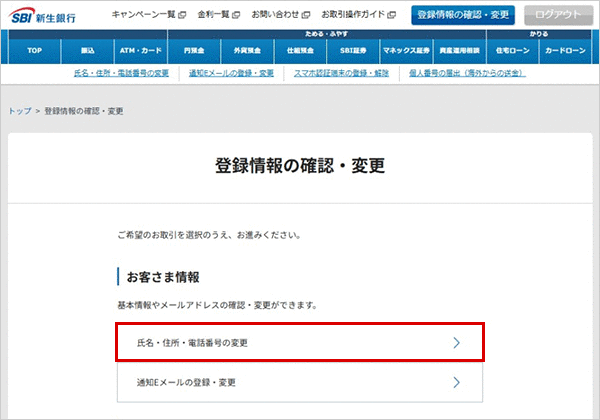Select the 住宅ローン tab

[513, 50]
